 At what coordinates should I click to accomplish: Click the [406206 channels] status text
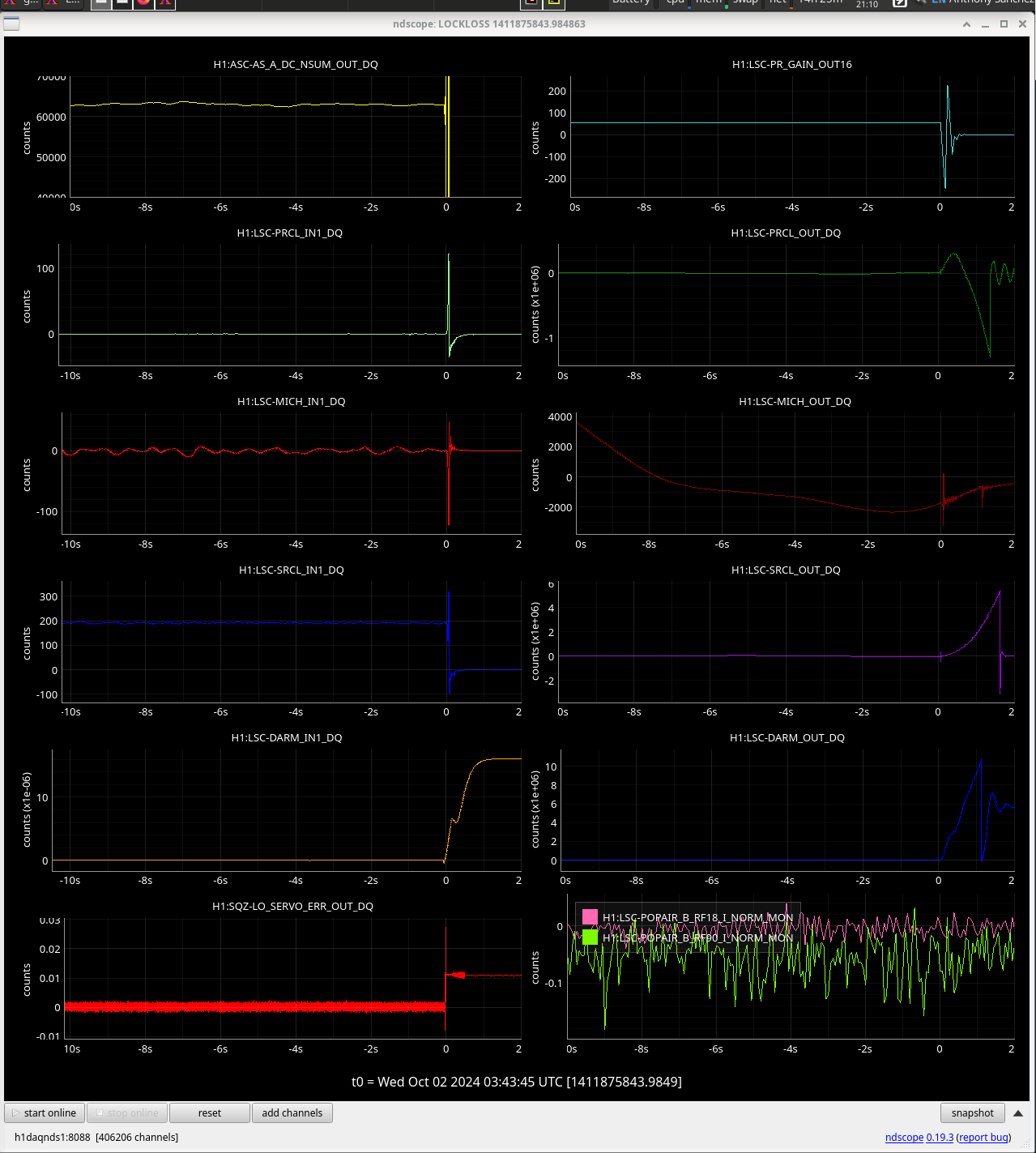[137, 1138]
